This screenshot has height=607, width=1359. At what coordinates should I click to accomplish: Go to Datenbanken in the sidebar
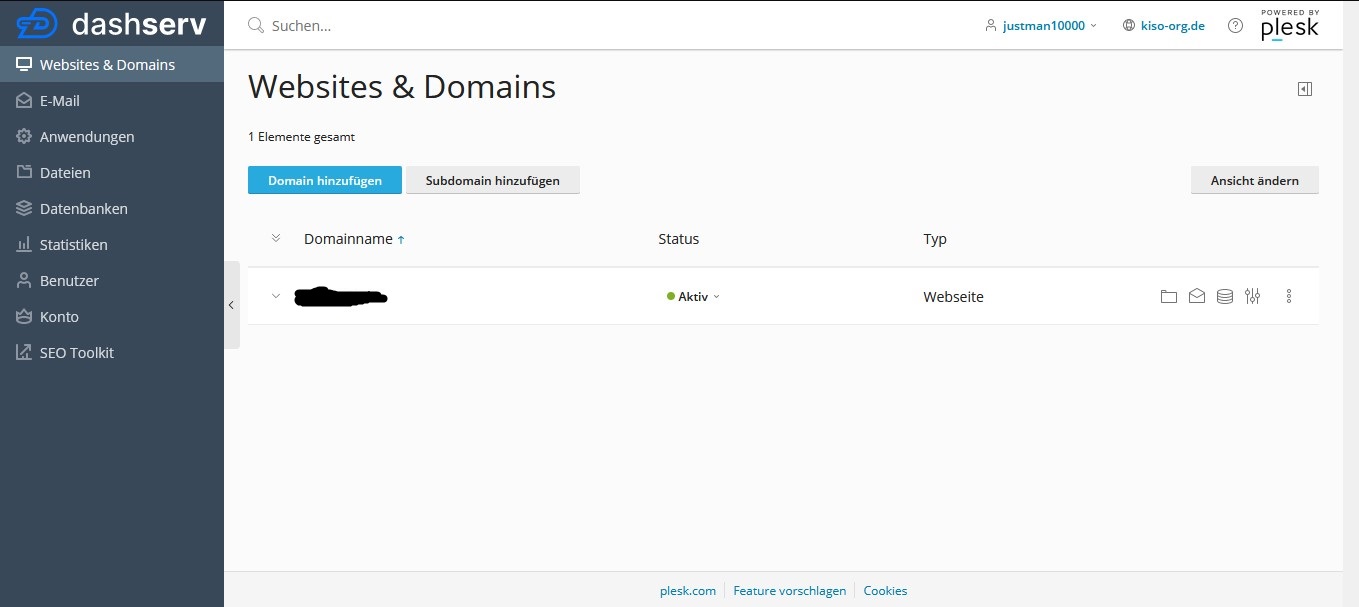click(x=83, y=209)
